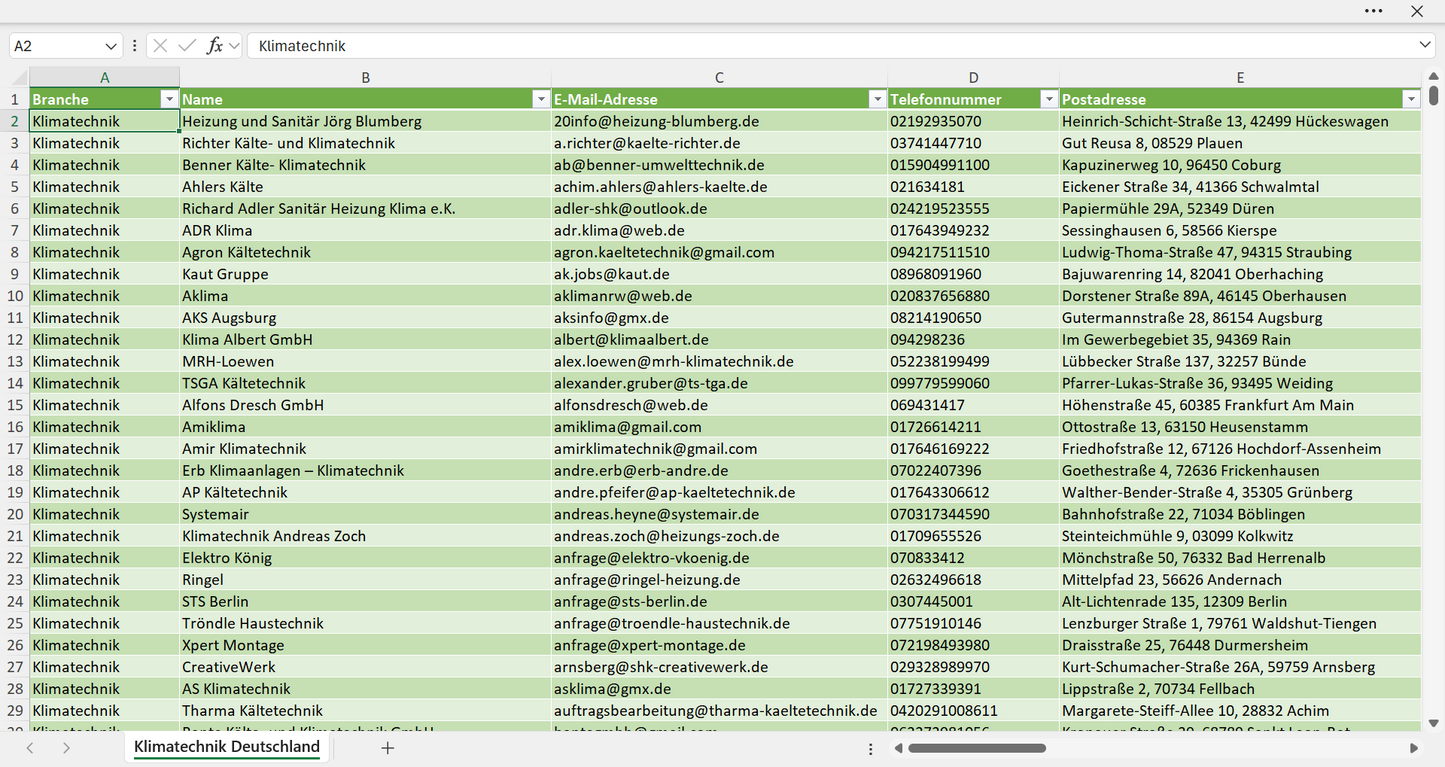Screen dimensions: 1445x767
Task: Select cell Ottostraße 13, 63150 Heusenstamm
Action: point(1240,427)
